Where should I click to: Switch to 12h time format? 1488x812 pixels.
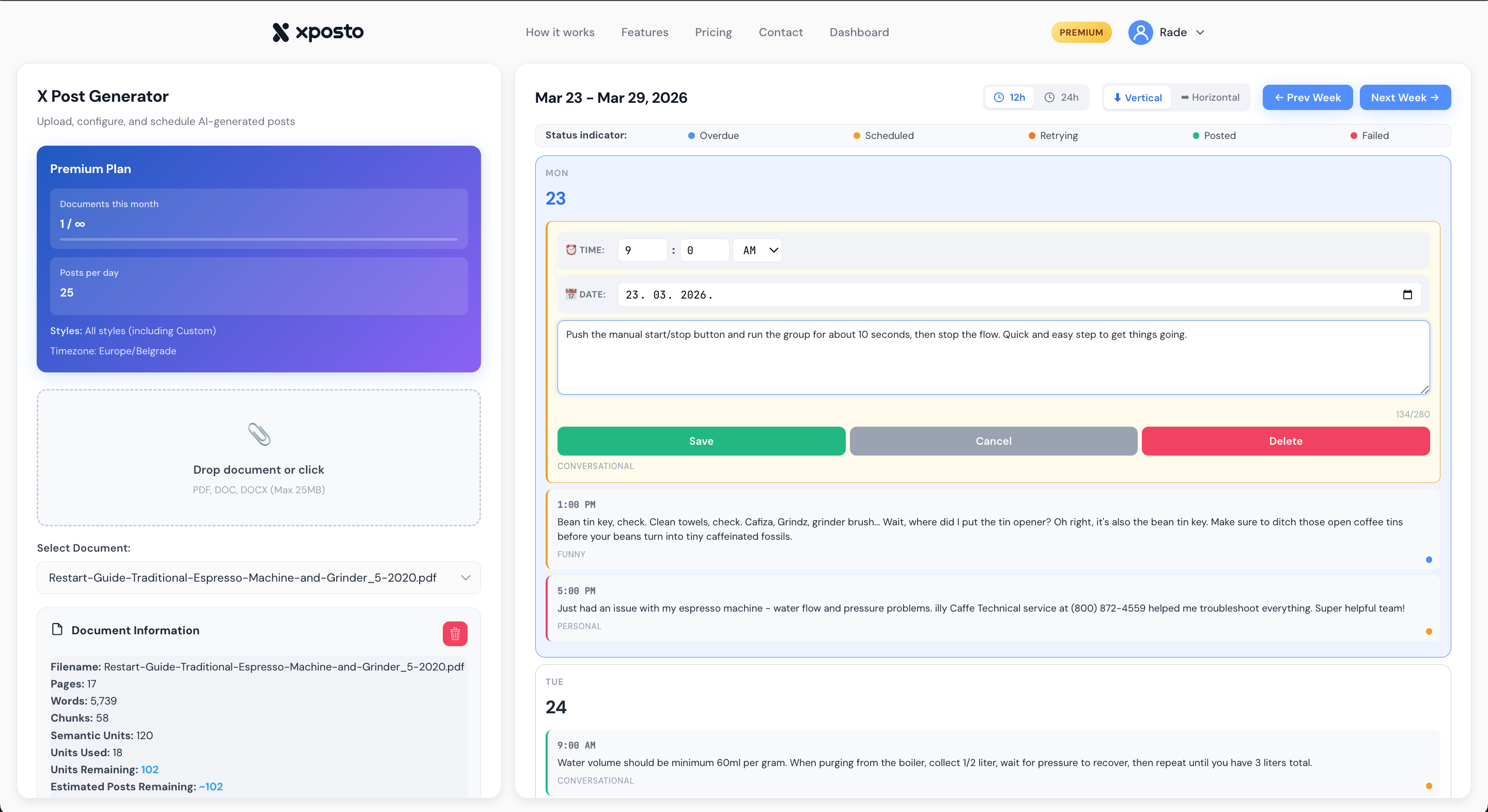pyautogui.click(x=1009, y=97)
